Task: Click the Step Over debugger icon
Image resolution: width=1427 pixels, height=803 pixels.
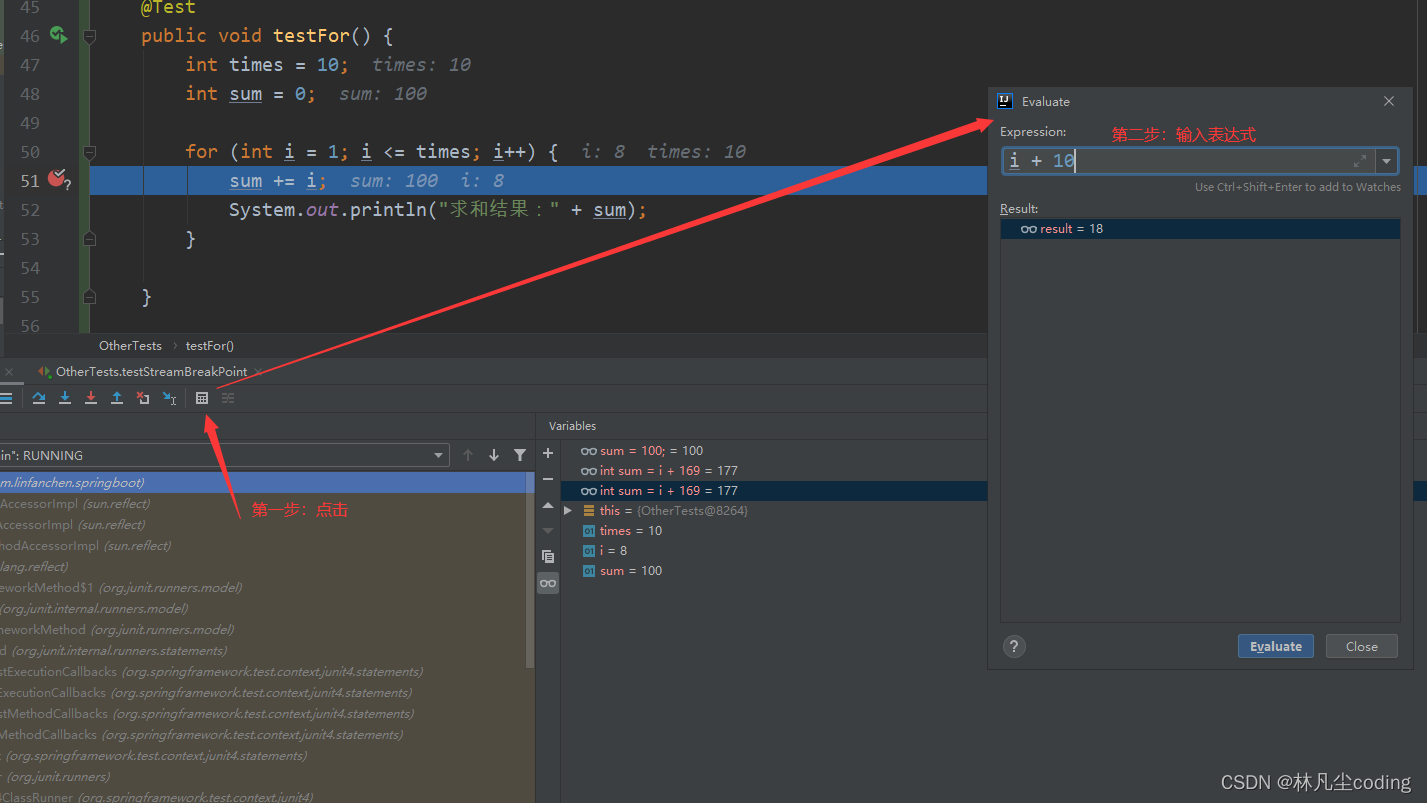Action: (x=39, y=398)
